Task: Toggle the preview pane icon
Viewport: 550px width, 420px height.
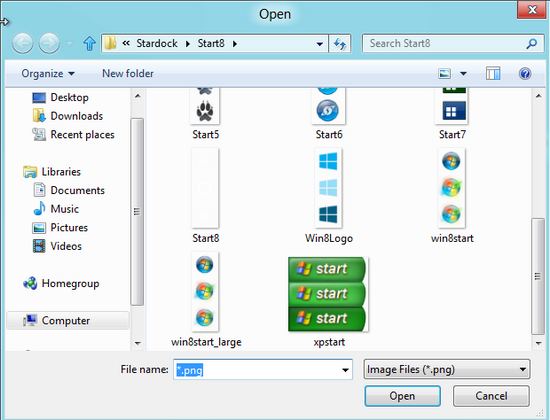Action: click(493, 73)
